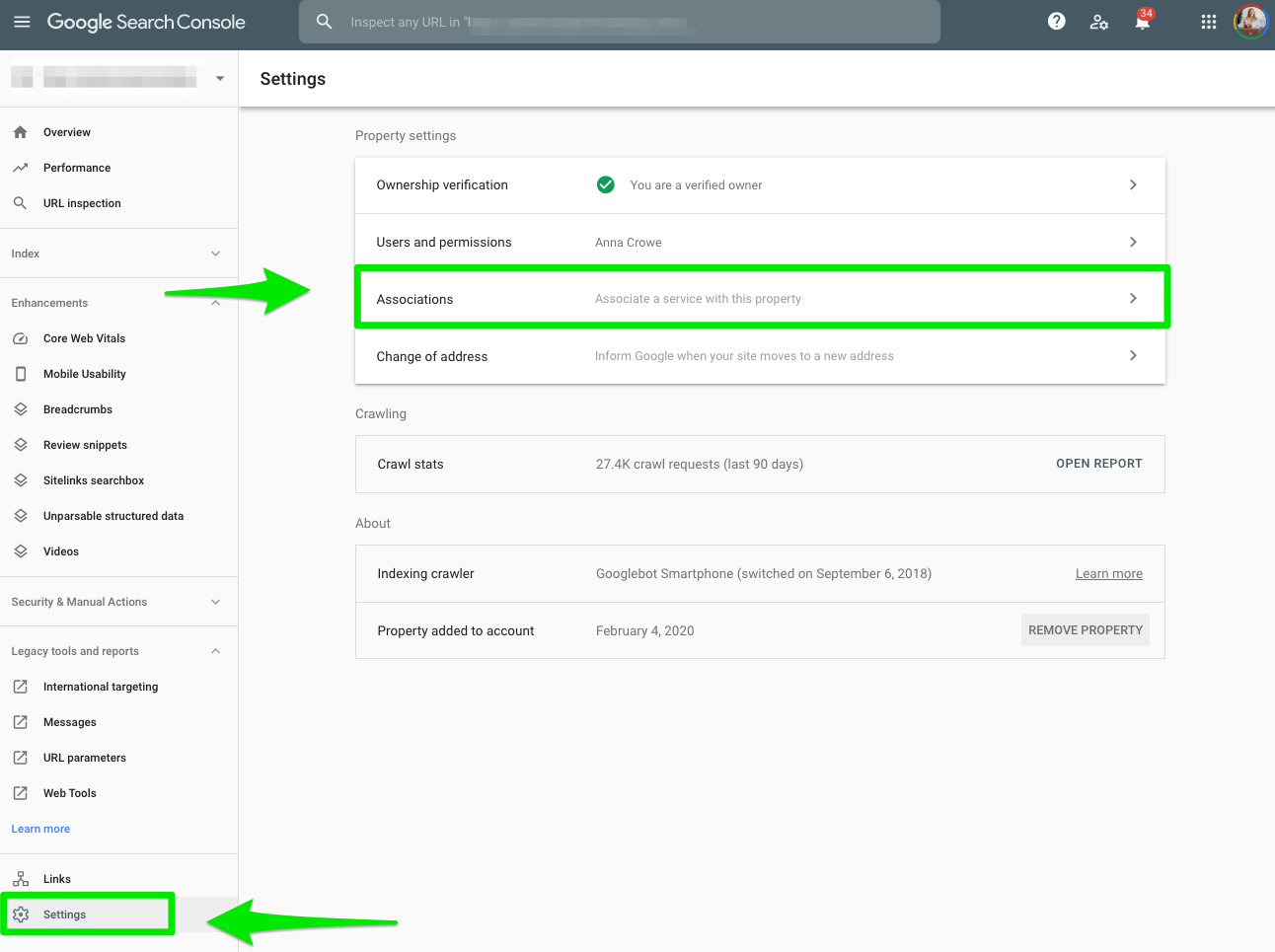Open Breadcrumbs enhancement report
Image resolution: width=1275 pixels, height=952 pixels.
(78, 409)
